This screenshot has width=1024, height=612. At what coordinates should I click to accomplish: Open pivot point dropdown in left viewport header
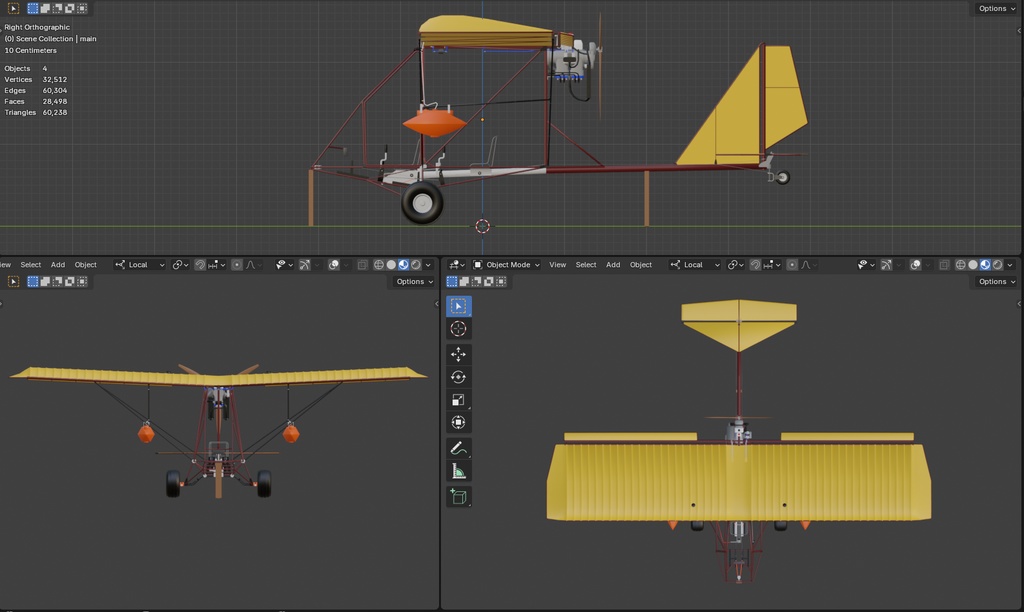pyautogui.click(x=180, y=265)
